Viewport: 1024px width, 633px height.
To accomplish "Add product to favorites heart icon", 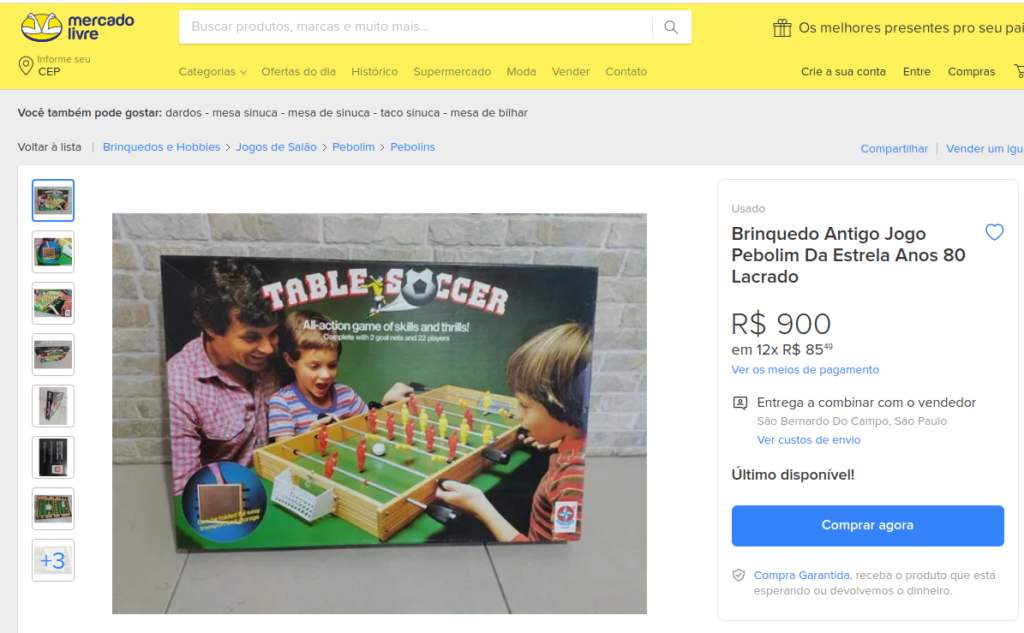I will point(994,232).
